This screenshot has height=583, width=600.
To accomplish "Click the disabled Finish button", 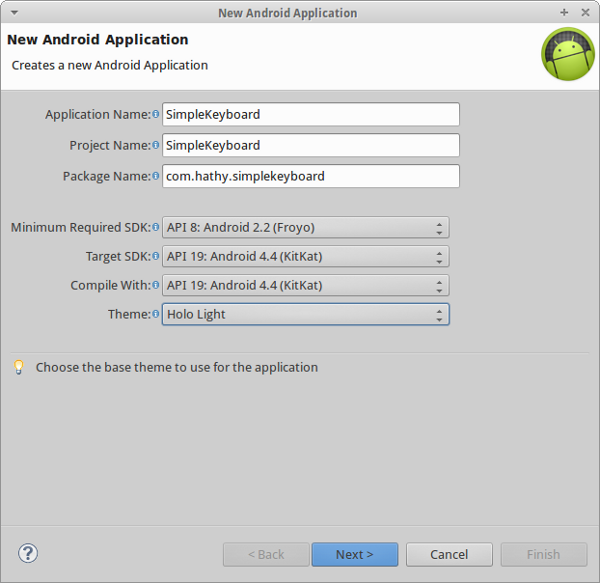I will pos(544,554).
